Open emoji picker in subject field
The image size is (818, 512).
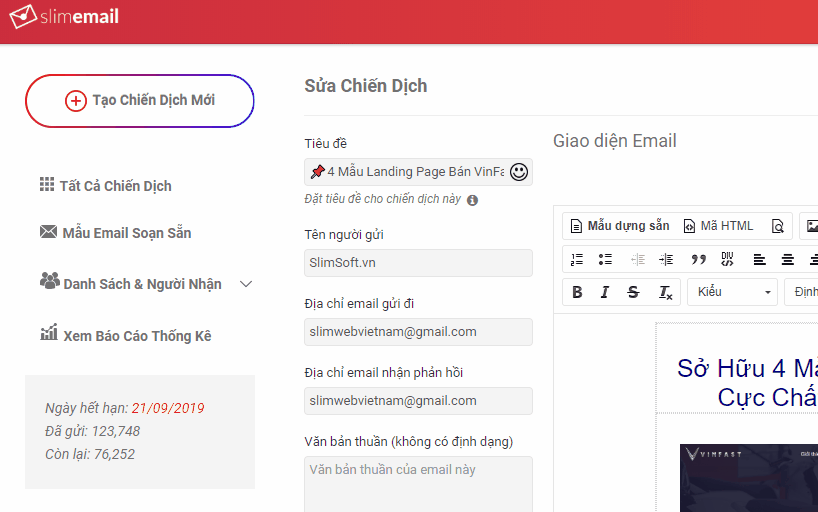(518, 172)
